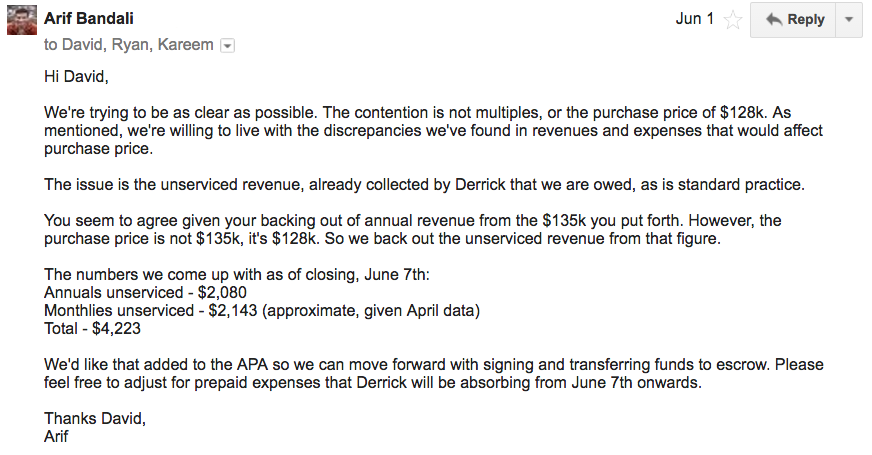The width and height of the screenshot is (872, 455).
Task: Click the sentence about unserviced revenue by Derrick
Action: coord(424,184)
